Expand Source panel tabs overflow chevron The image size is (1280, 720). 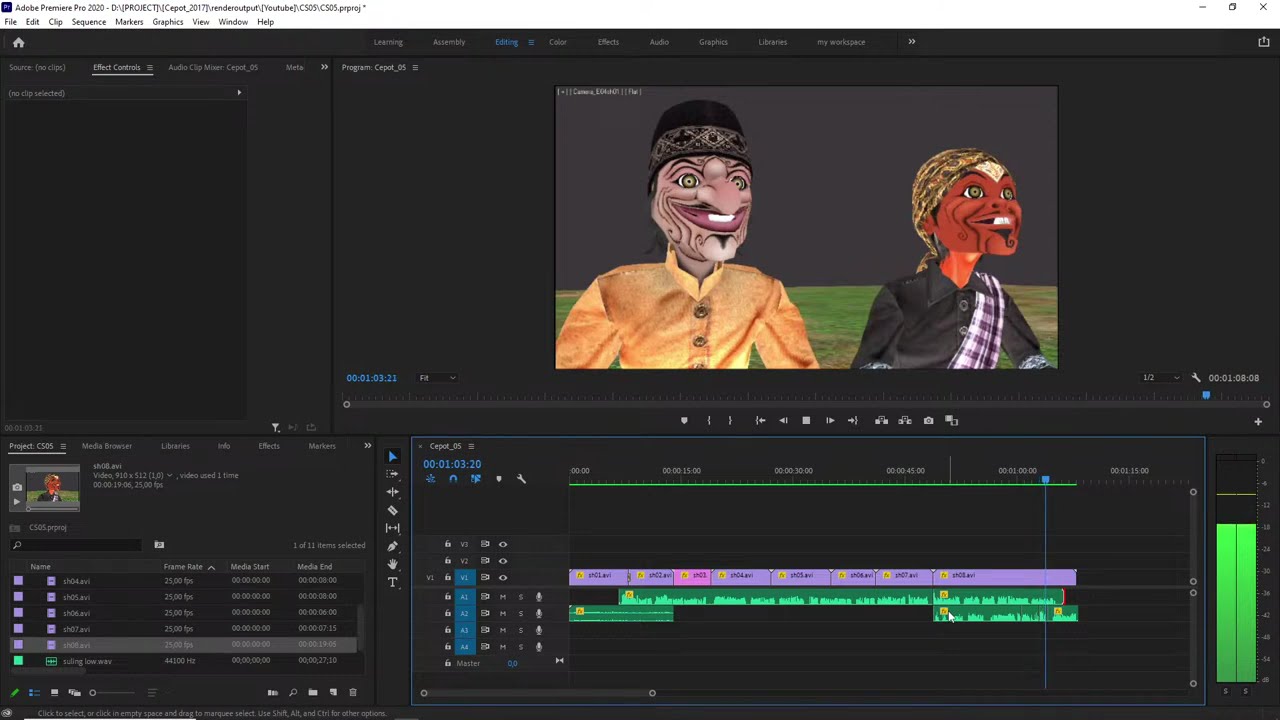tap(324, 67)
